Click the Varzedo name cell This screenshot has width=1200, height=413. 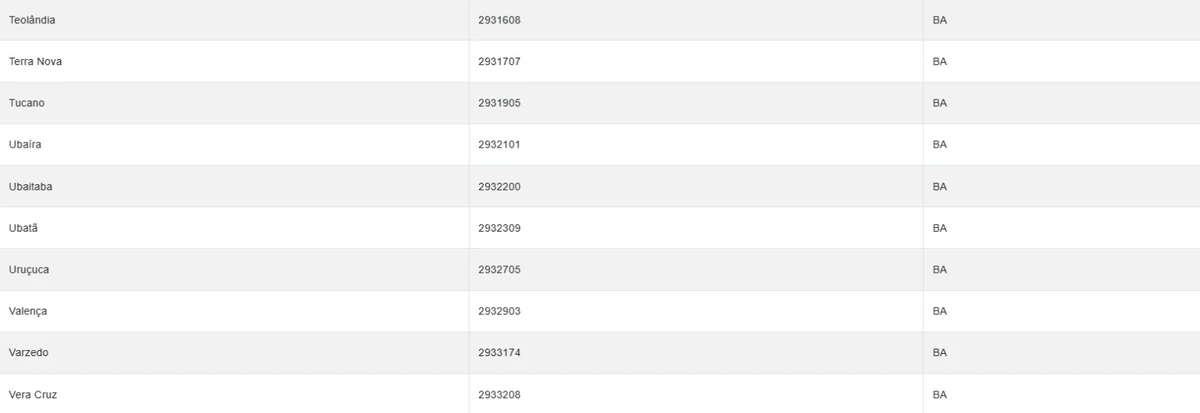(29, 353)
